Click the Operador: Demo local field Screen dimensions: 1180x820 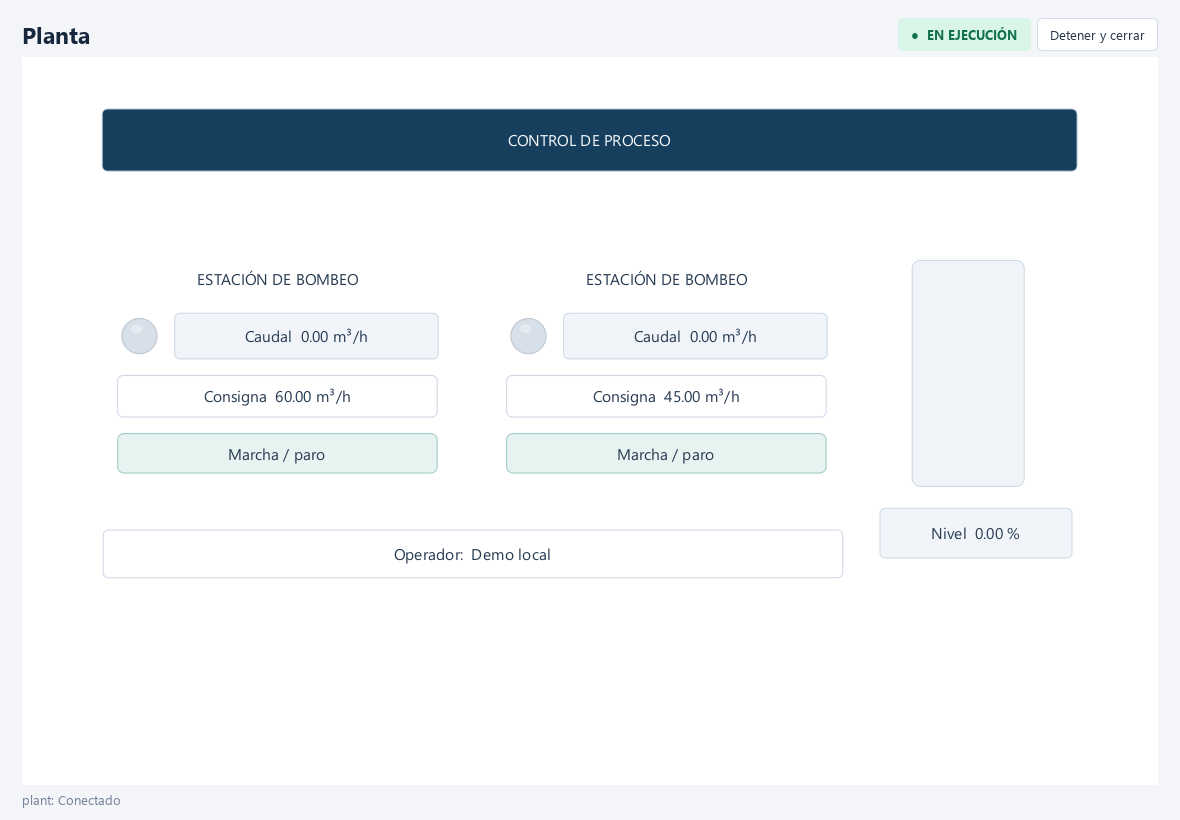[x=473, y=554]
